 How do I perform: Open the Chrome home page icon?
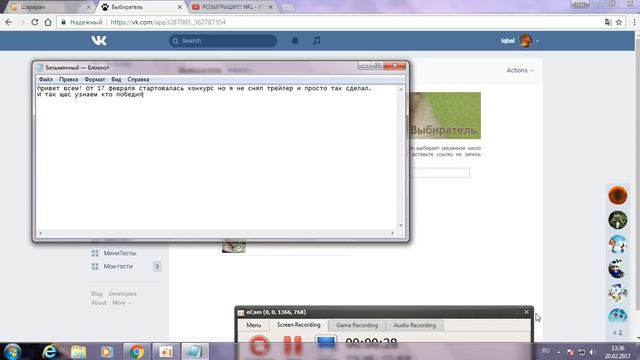tap(48, 22)
